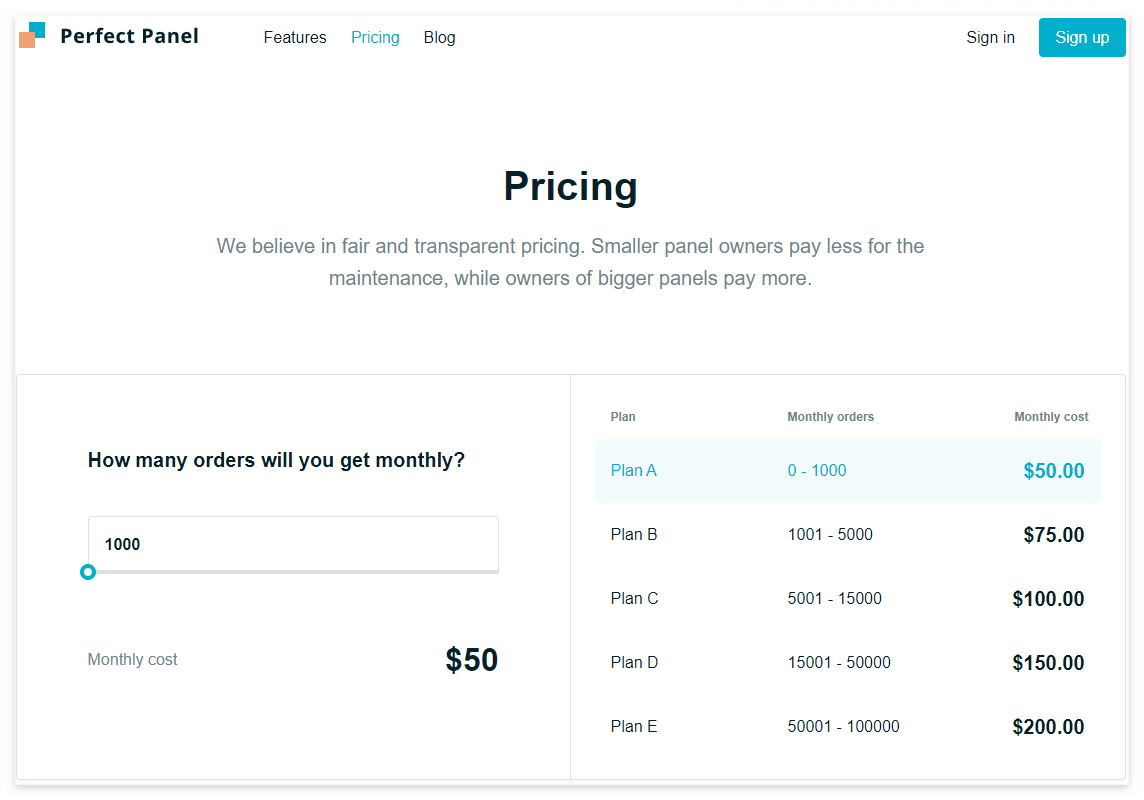1144x800 pixels.
Task: Click the 'Monthly cost' table column header
Action: click(x=1051, y=417)
